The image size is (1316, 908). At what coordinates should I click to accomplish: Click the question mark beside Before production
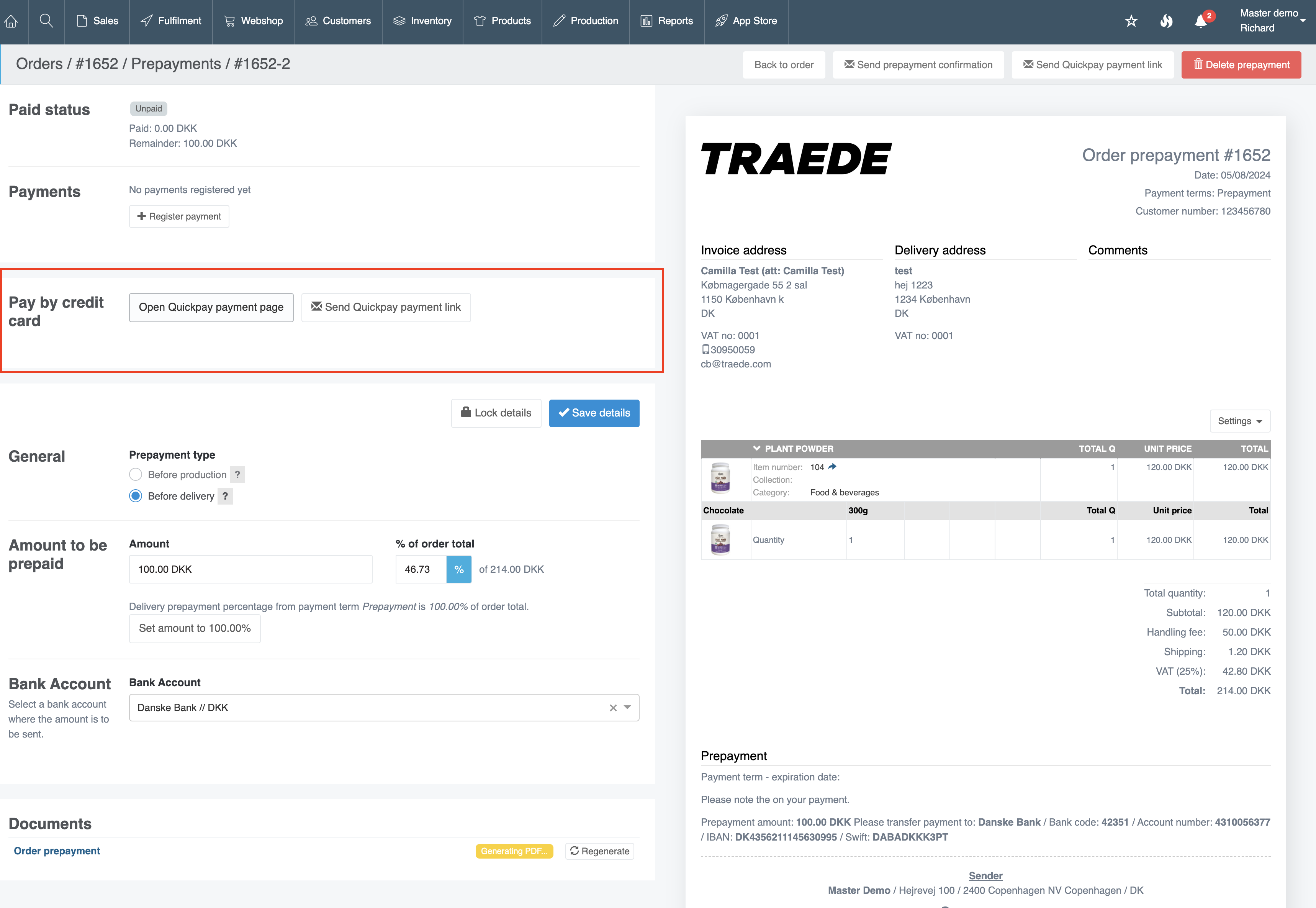pyautogui.click(x=237, y=474)
